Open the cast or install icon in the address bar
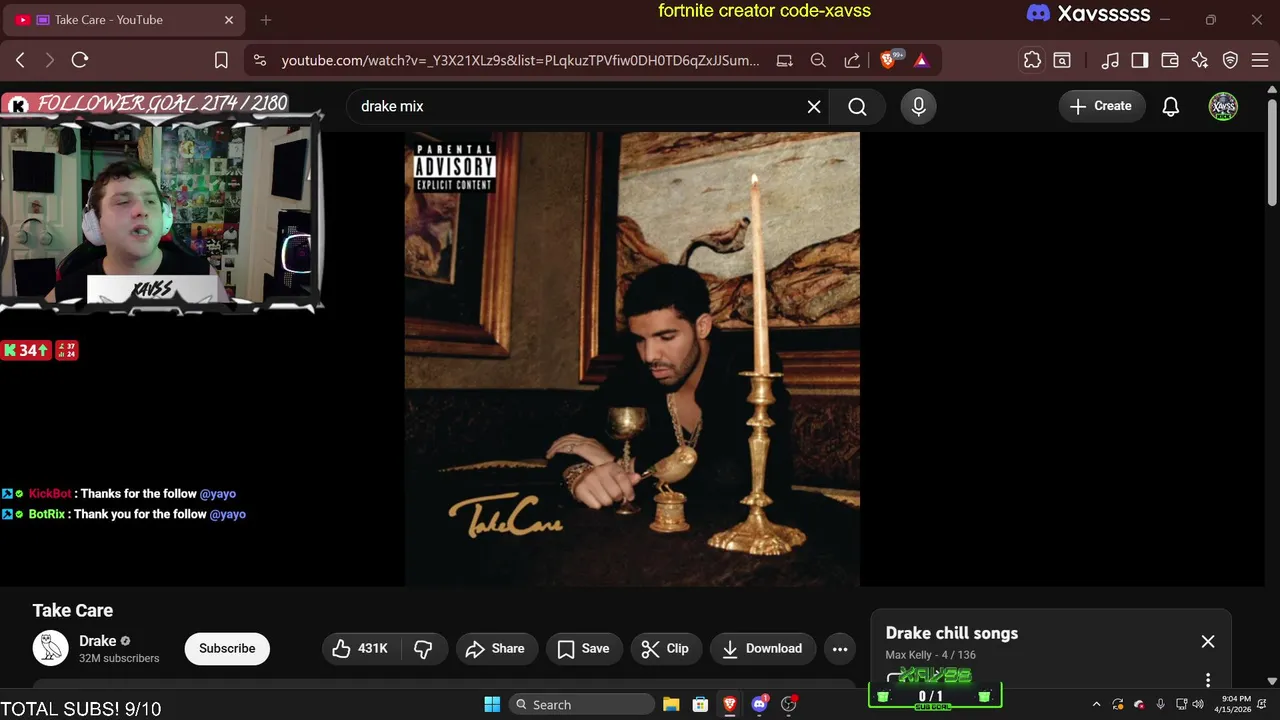This screenshot has width=1280, height=720. 785,60
